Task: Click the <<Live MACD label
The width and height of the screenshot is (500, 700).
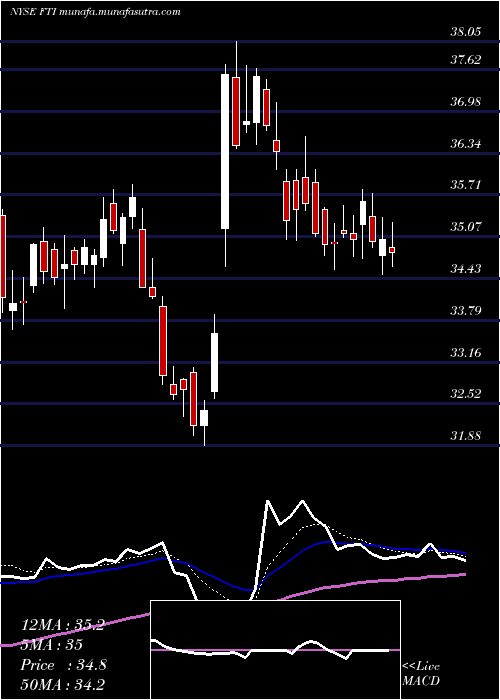Action: [421, 674]
